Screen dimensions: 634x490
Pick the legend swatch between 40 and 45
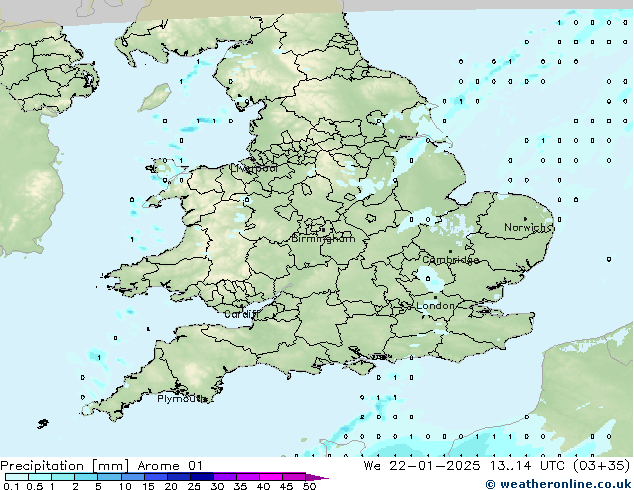(x=271, y=477)
